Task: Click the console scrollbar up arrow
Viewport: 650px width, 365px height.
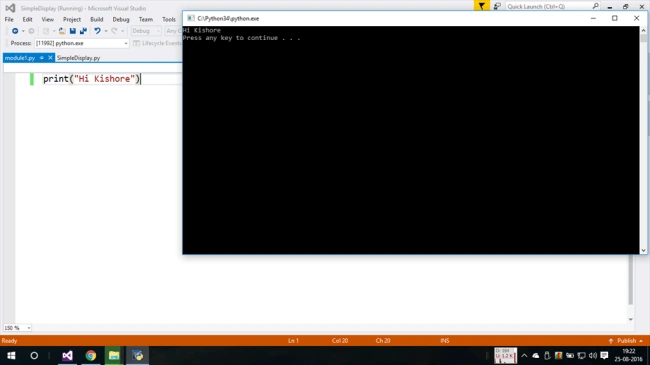Action: click(643, 30)
